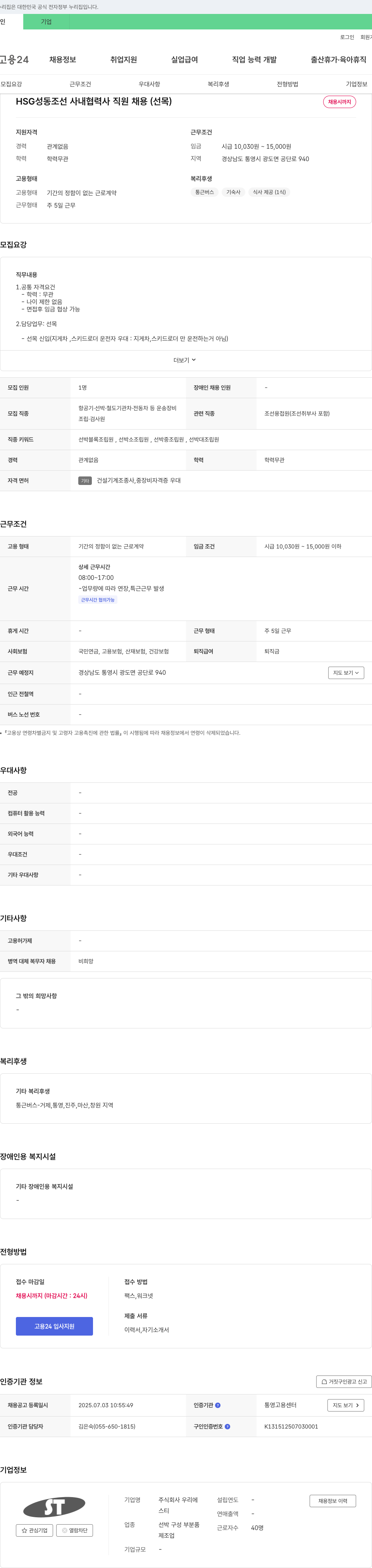372x1568 pixels.
Task: Click the 기숙사 welfare tag
Action: pyautogui.click(x=234, y=192)
